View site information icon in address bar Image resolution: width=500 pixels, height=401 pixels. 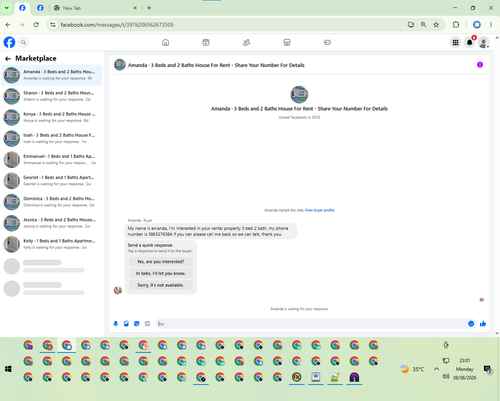pos(53,25)
